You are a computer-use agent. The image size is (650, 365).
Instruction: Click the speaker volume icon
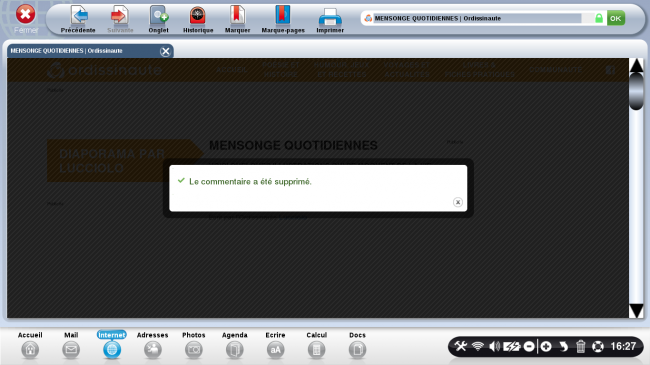[x=494, y=346]
